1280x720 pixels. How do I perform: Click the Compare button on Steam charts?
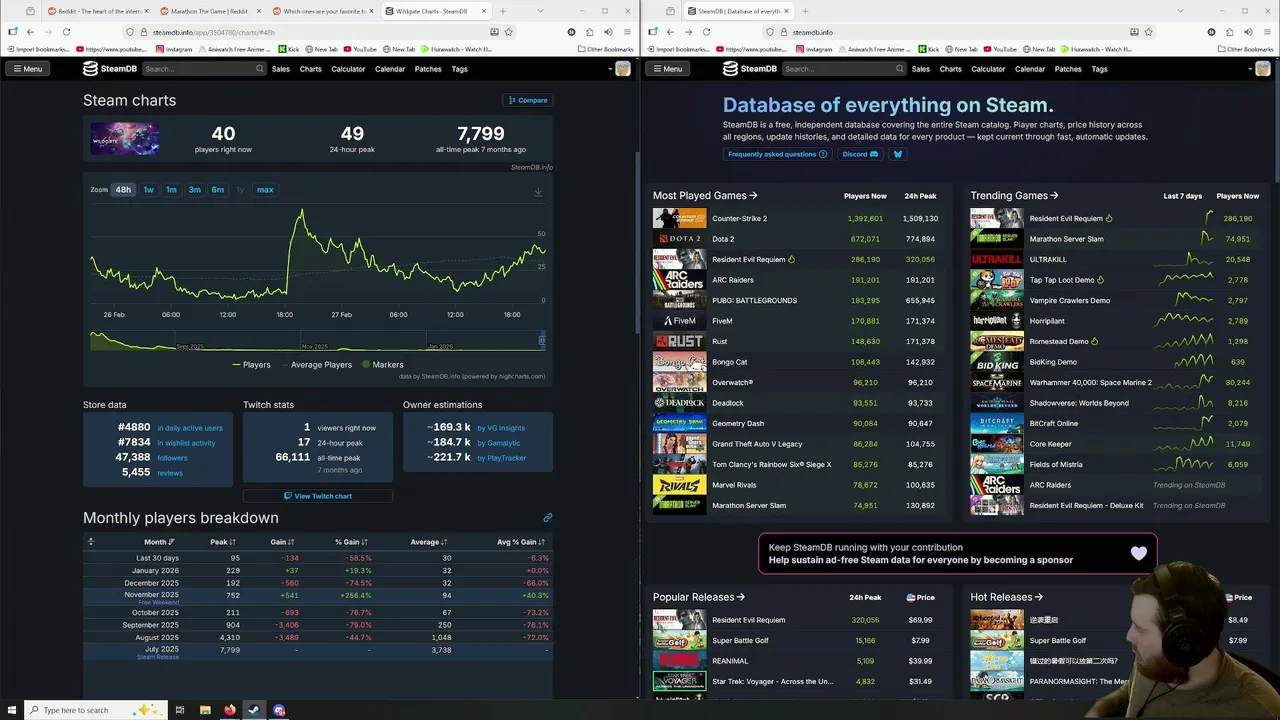pyautogui.click(x=528, y=100)
